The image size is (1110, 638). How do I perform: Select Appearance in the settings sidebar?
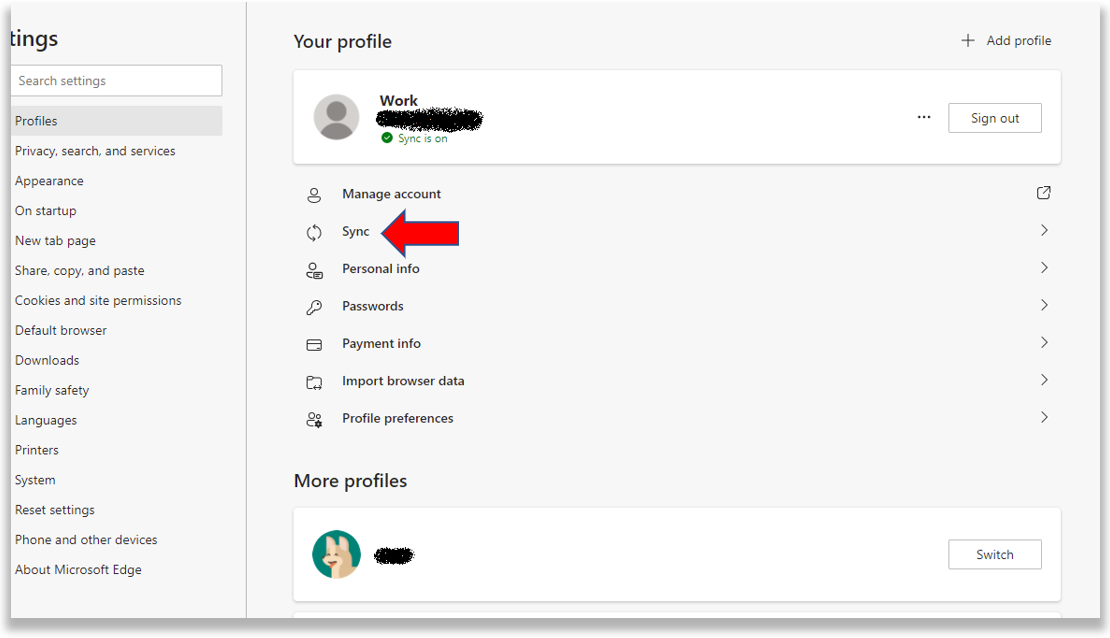(49, 181)
